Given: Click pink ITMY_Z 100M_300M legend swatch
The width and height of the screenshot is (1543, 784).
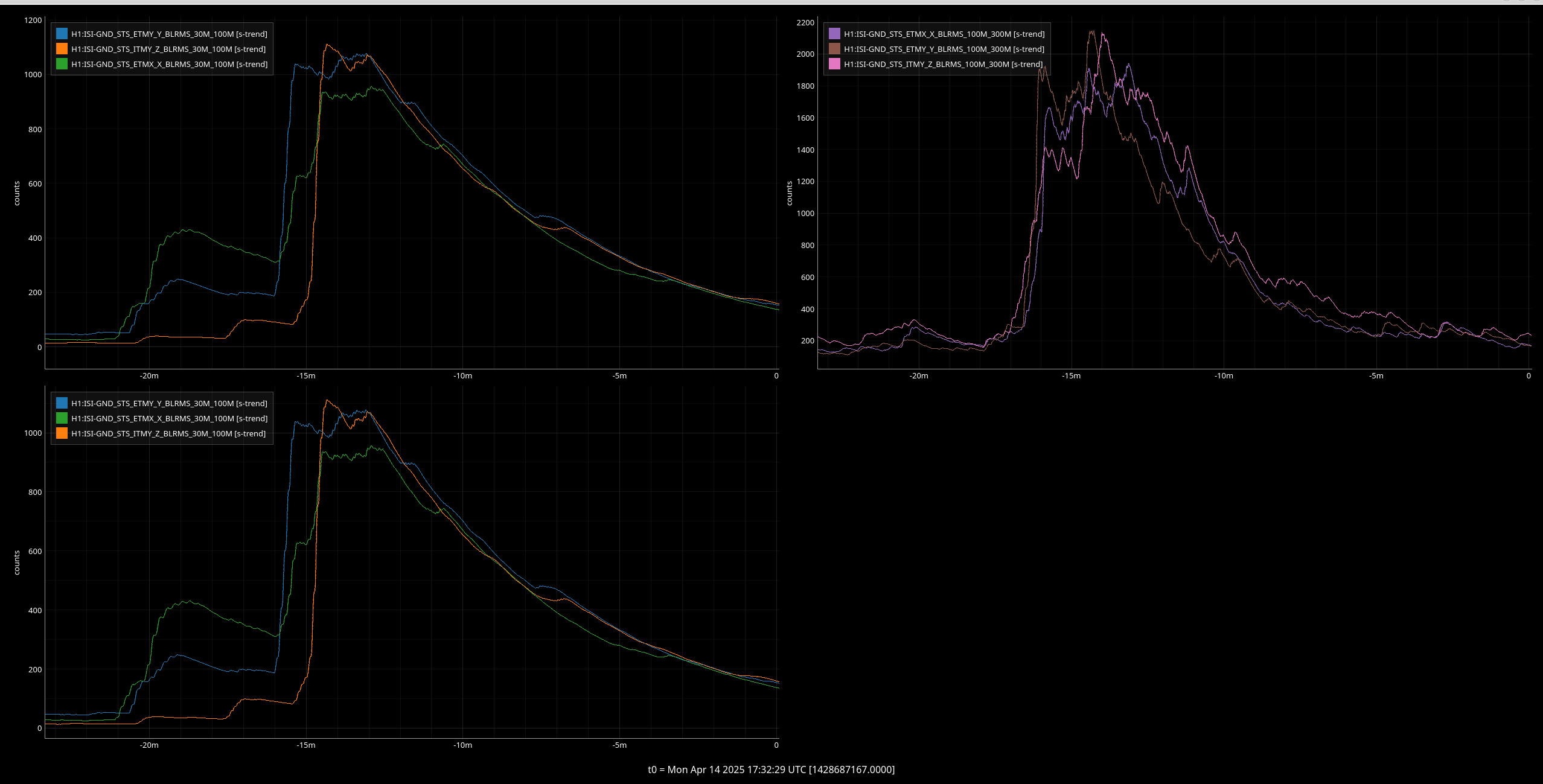Looking at the screenshot, I should coord(834,64).
